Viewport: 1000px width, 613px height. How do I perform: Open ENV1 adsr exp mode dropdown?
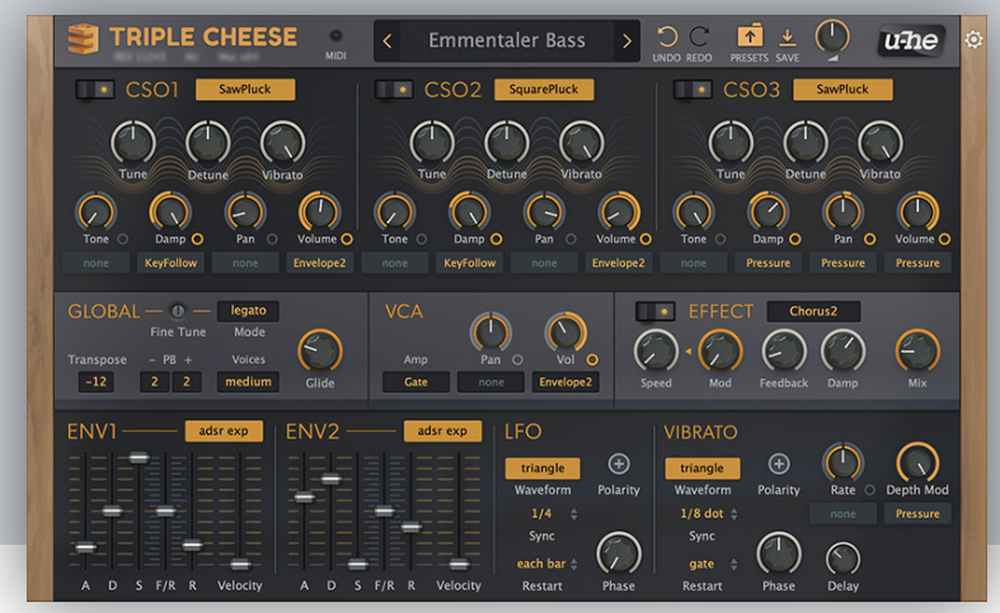[x=223, y=431]
